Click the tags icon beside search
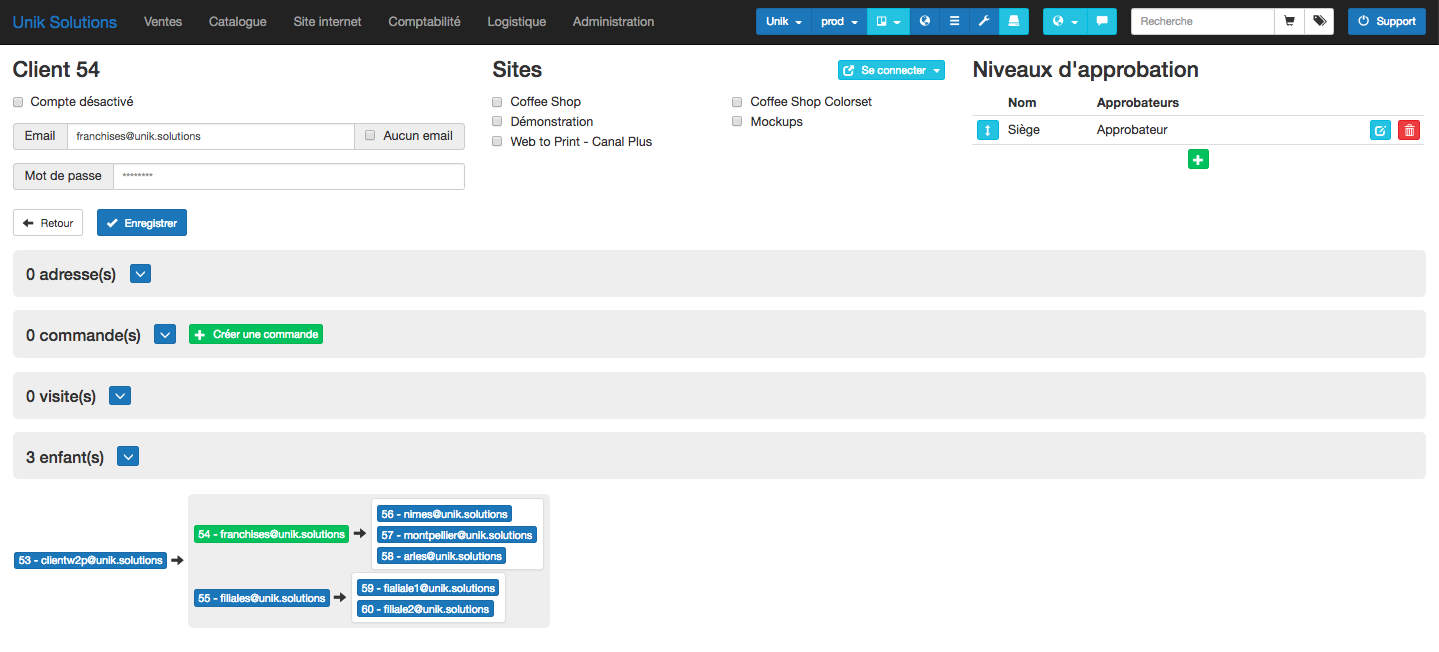This screenshot has width=1439, height=652. click(1319, 21)
